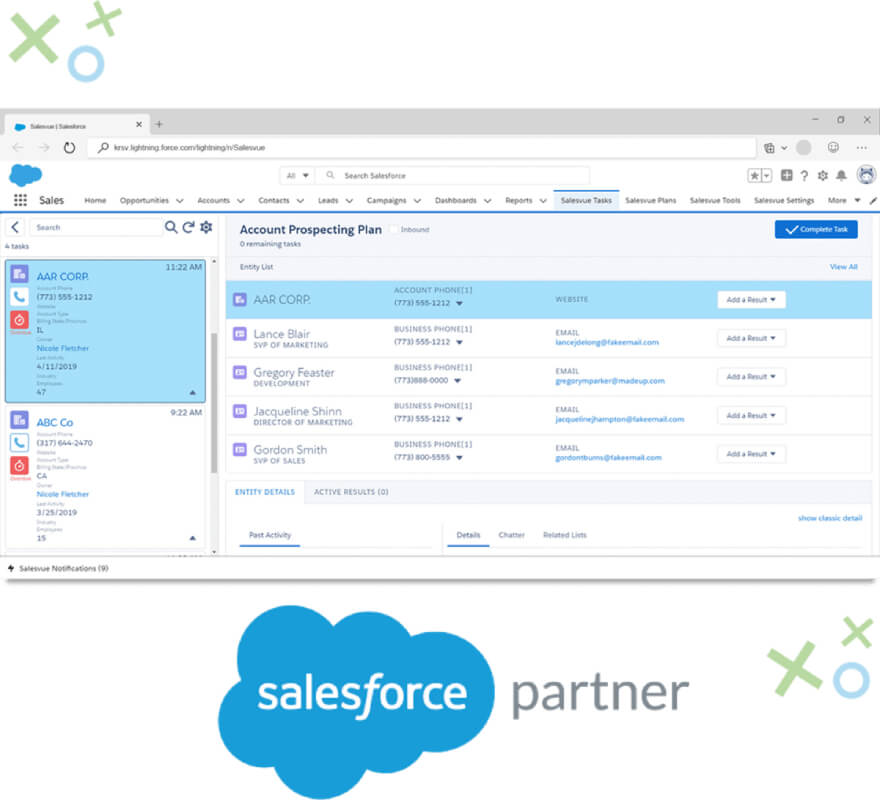The width and height of the screenshot is (880, 800).
Task: Go to the Home tab
Action: pyautogui.click(x=95, y=200)
